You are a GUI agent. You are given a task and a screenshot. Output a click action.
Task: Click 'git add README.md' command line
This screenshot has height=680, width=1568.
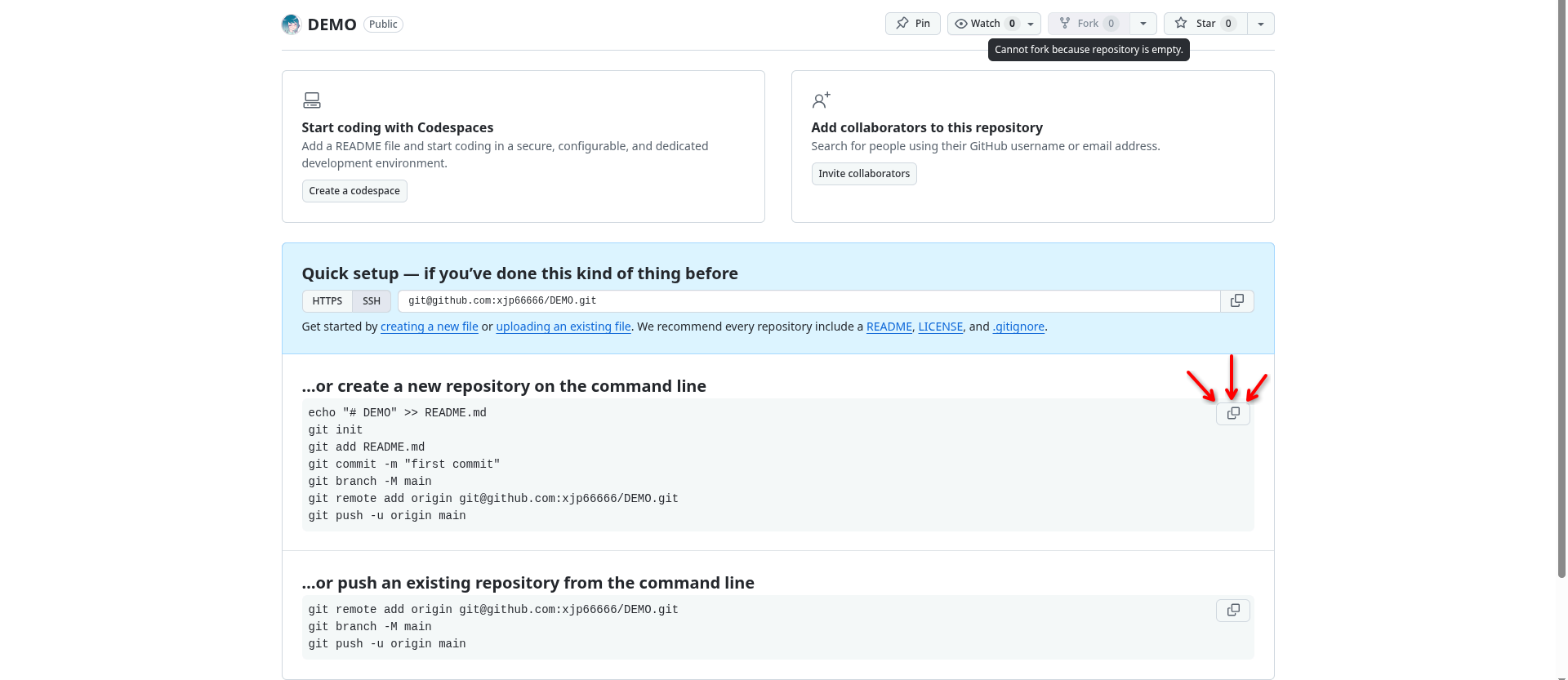[367, 447]
